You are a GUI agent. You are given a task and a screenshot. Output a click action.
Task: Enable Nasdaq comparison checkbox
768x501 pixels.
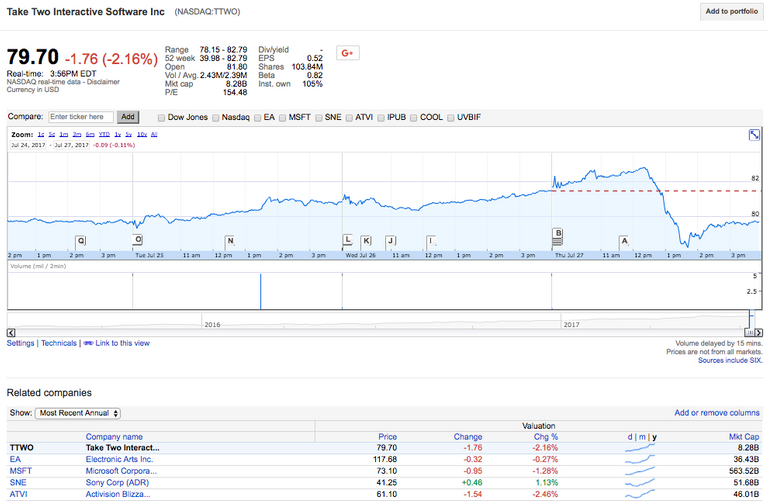point(216,118)
